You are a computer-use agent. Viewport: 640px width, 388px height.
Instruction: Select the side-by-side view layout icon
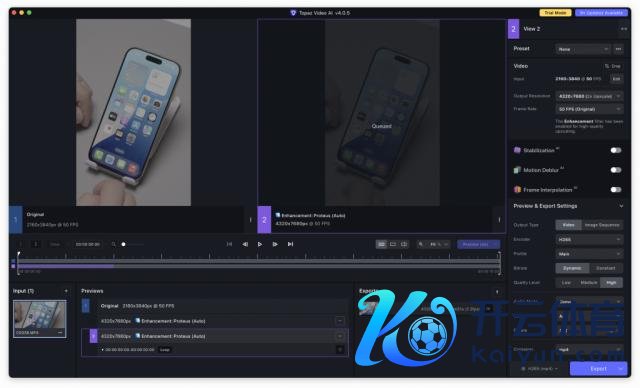381,244
